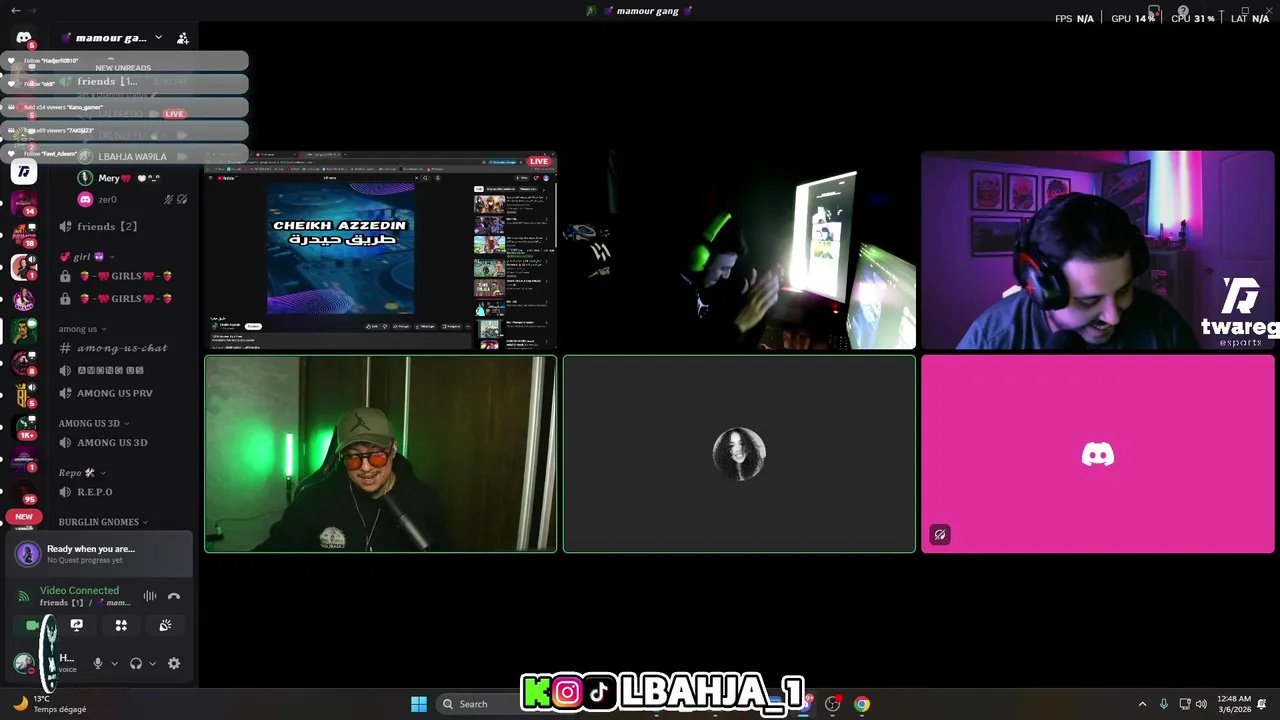This screenshot has height=720, width=1280.
Task: Click the taskbar volume icon
Action: (1201, 704)
